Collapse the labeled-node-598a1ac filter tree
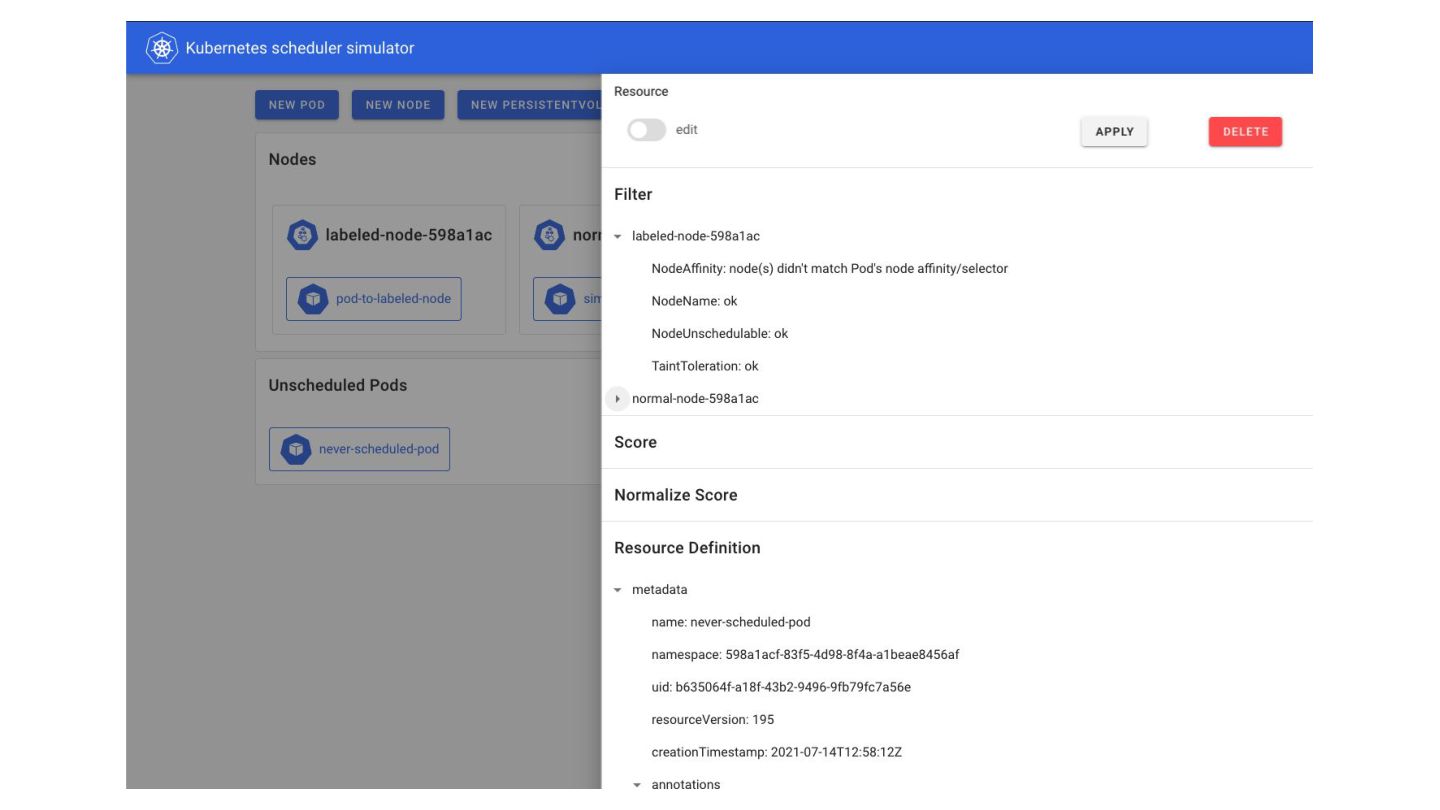 [617, 237]
